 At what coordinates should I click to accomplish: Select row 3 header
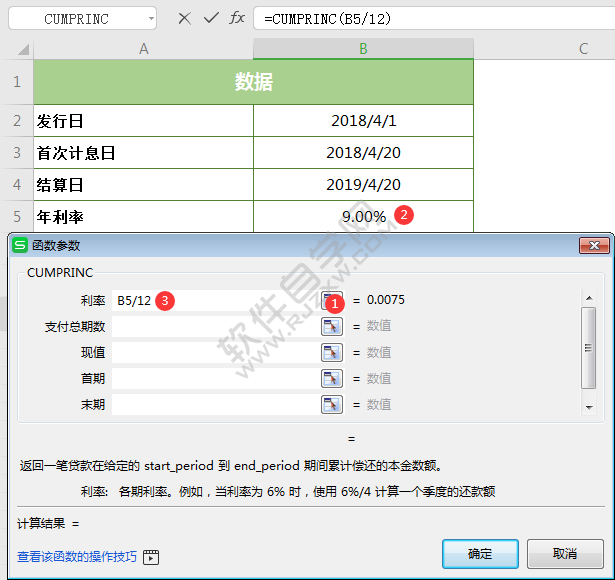(17, 154)
